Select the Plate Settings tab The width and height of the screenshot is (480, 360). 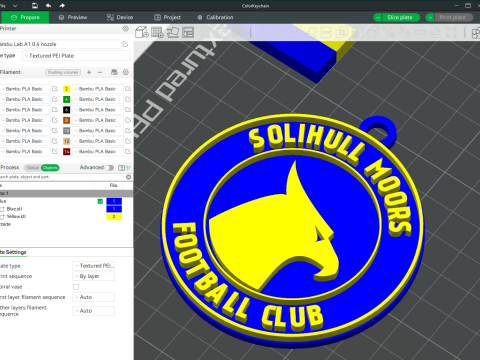tap(13, 252)
